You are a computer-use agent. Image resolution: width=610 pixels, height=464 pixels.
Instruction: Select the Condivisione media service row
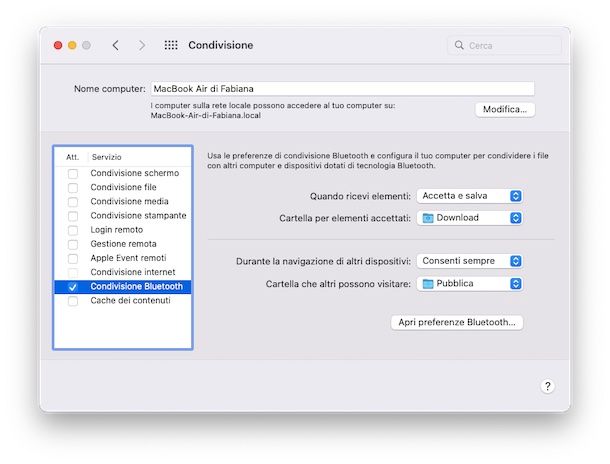tap(123, 201)
